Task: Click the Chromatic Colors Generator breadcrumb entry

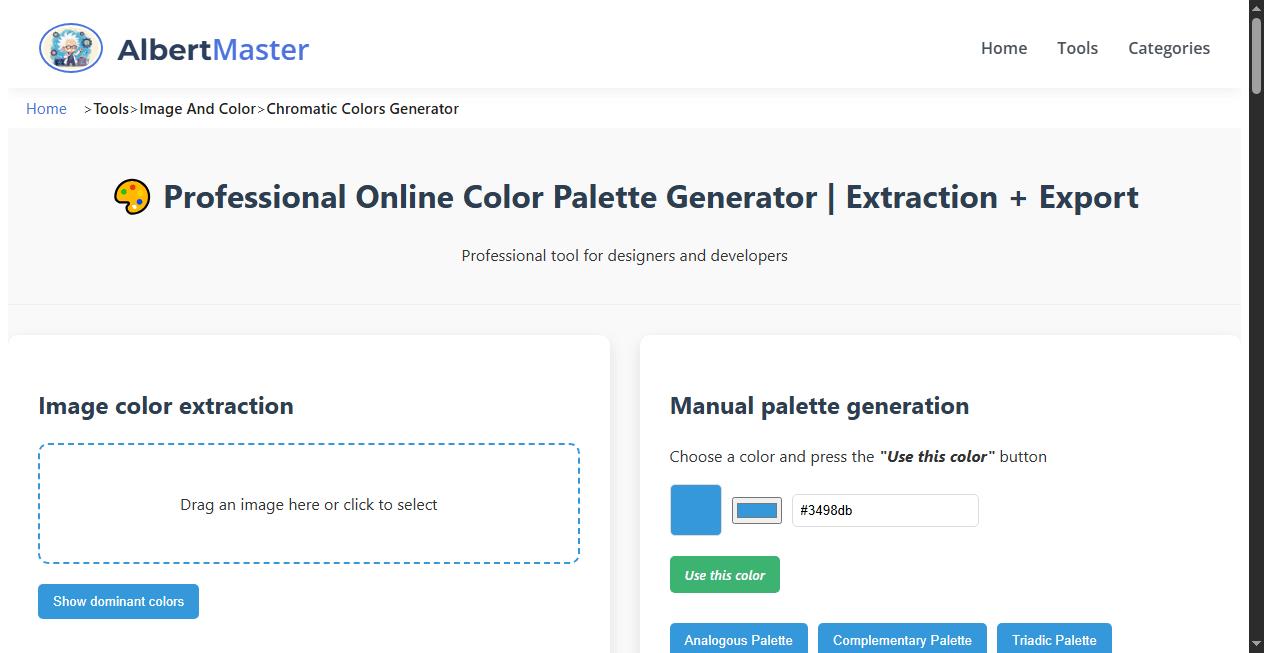Action: coord(362,108)
